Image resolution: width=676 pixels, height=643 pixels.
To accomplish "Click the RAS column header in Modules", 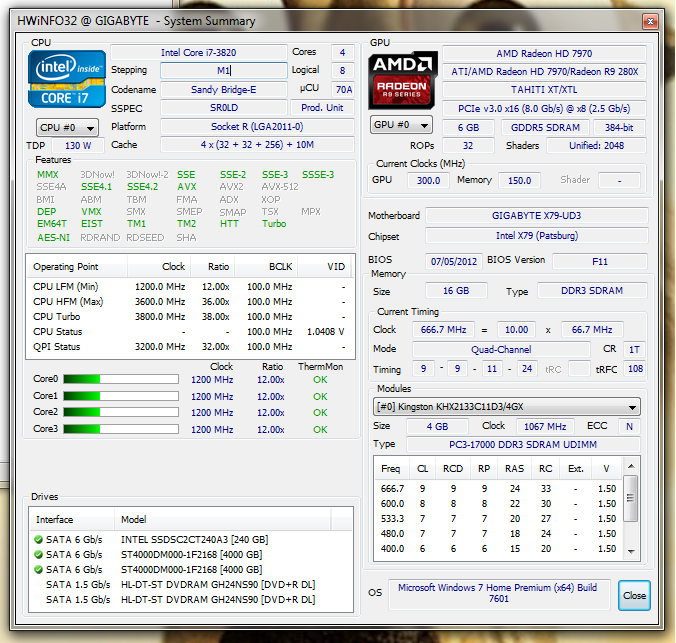I will click(514, 469).
